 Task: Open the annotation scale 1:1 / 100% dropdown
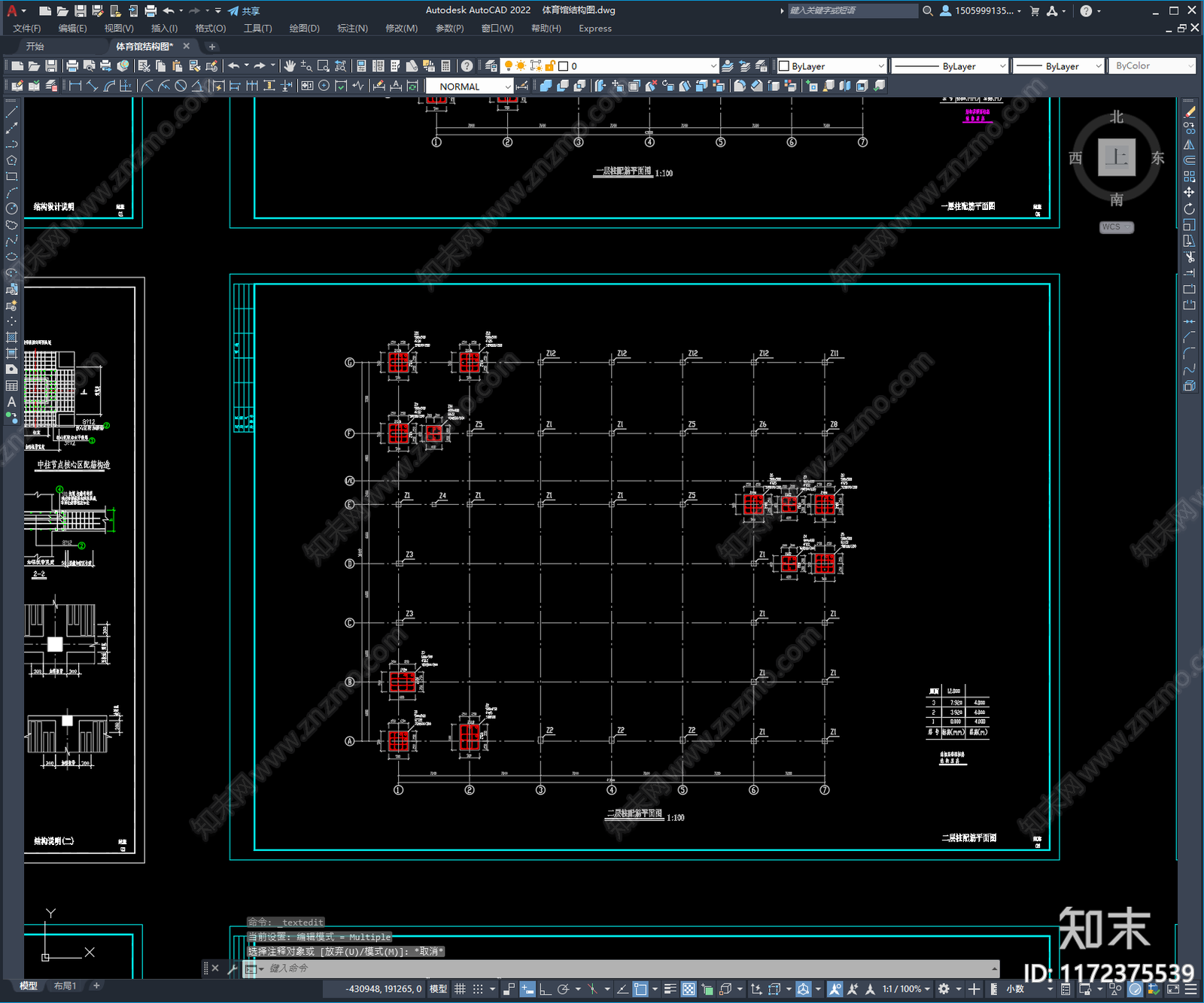pyautogui.click(x=906, y=989)
